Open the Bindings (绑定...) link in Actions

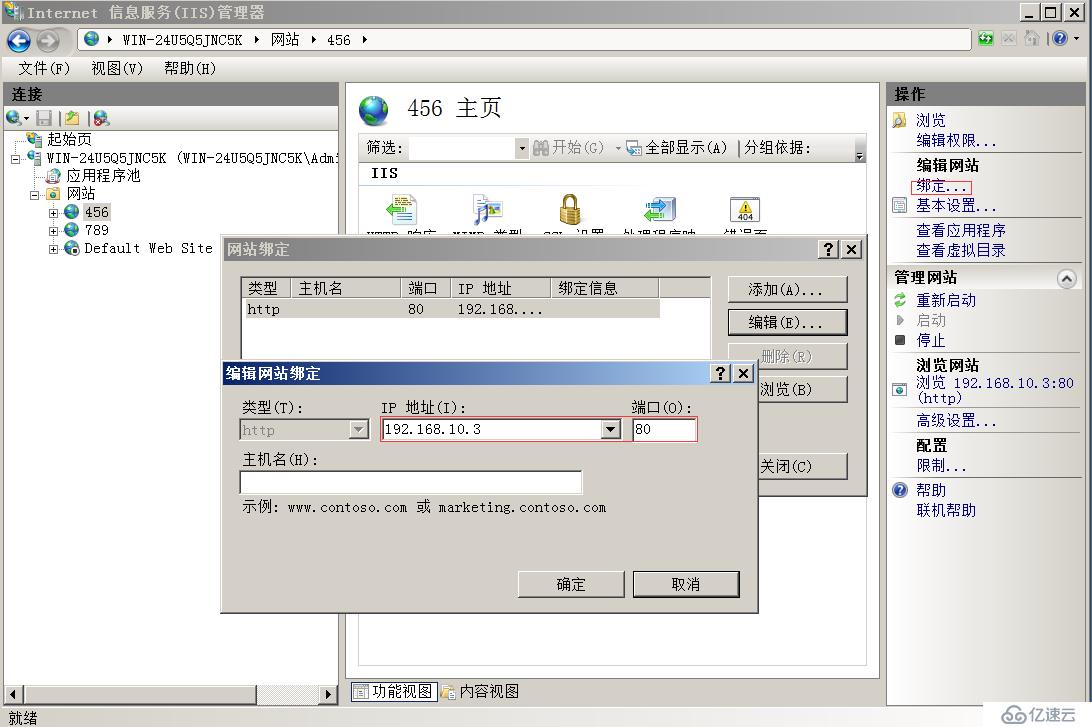coord(941,186)
